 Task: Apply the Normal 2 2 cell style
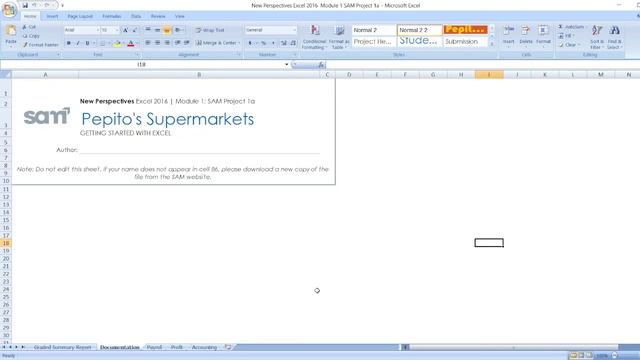[420, 30]
